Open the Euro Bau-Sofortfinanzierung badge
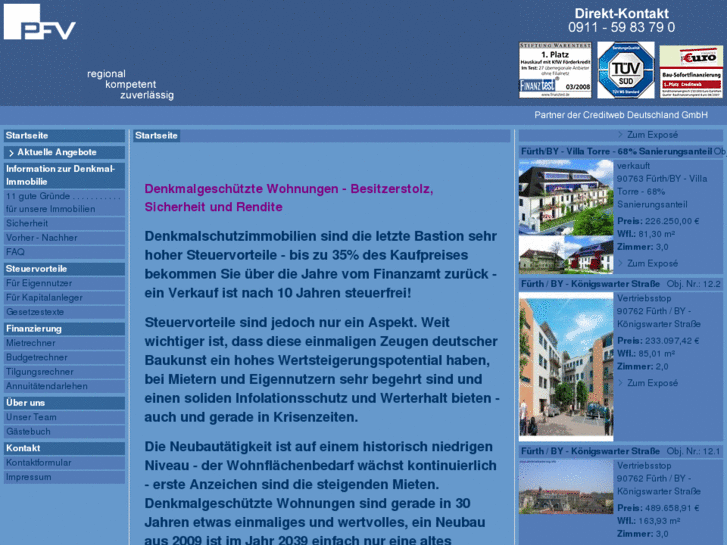 click(691, 71)
